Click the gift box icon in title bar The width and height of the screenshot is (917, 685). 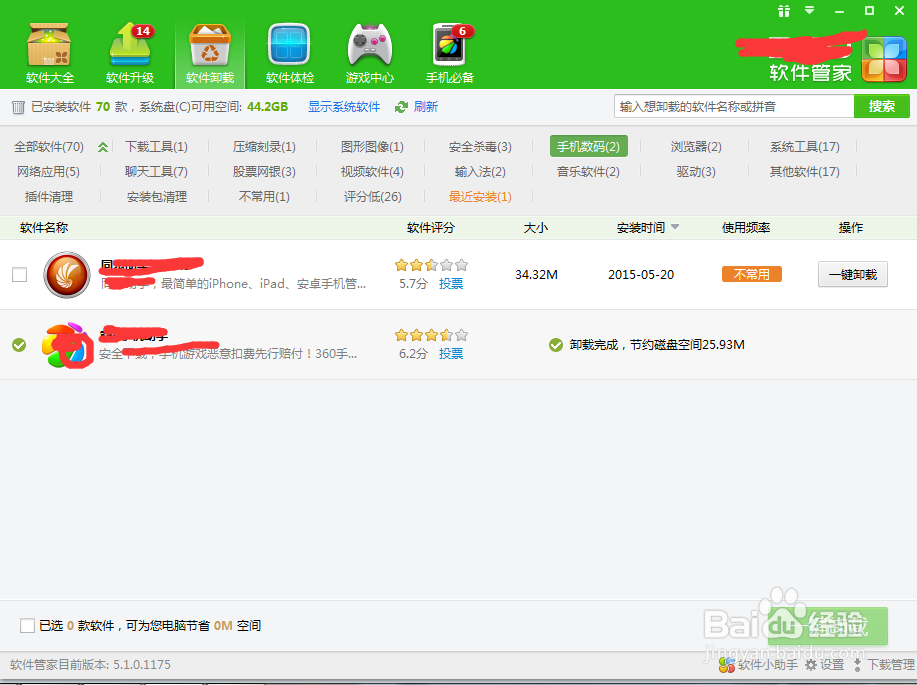tap(784, 11)
